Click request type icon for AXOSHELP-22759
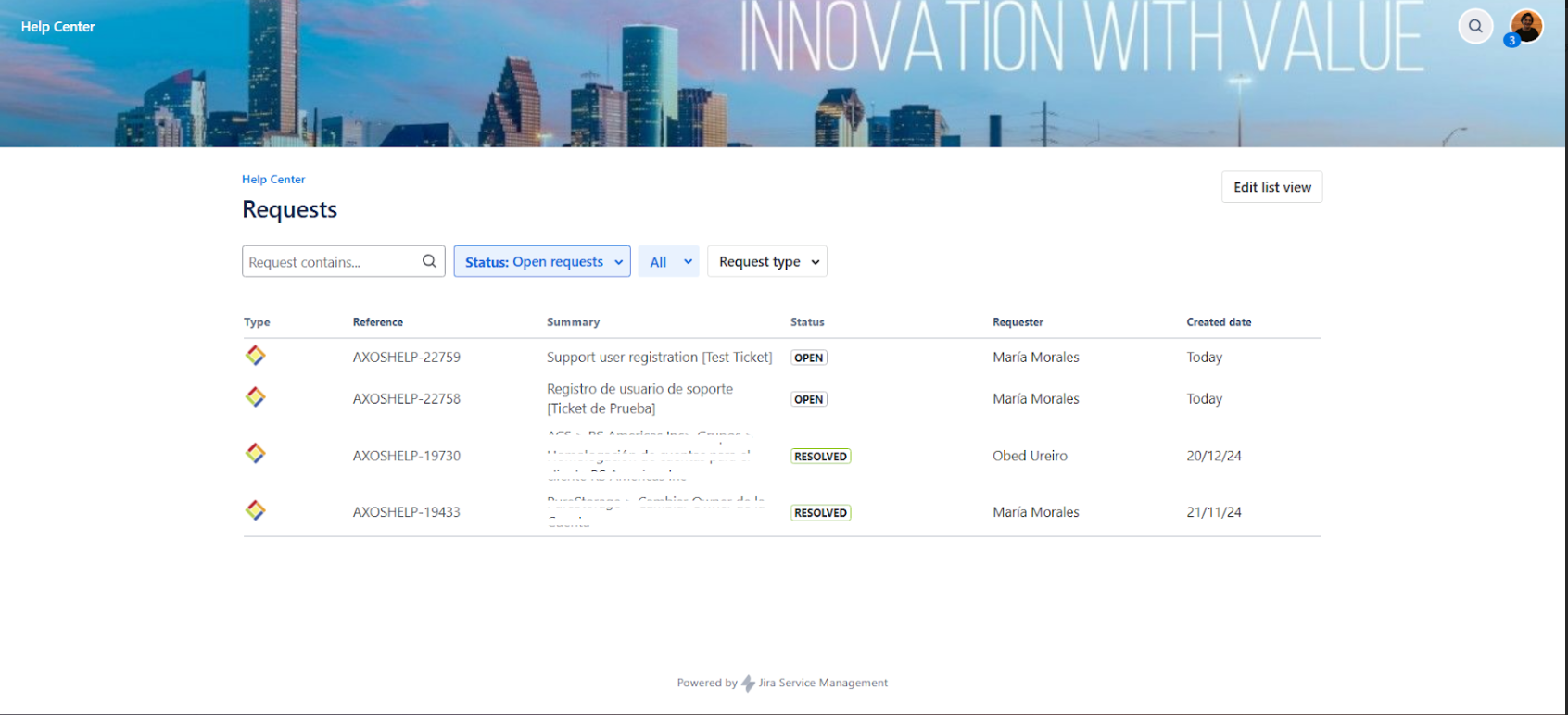 click(x=256, y=356)
